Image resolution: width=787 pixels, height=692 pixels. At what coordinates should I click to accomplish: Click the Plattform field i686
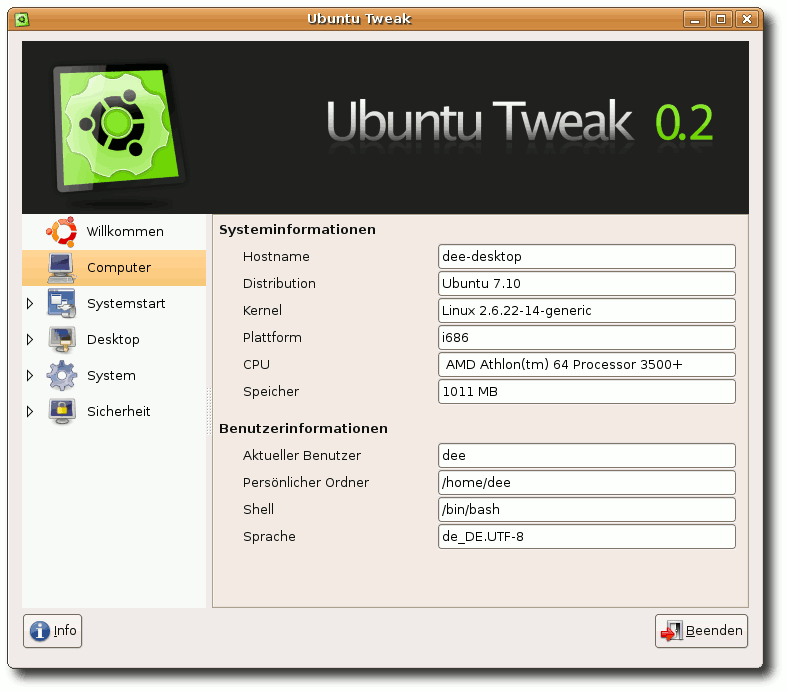(x=587, y=338)
